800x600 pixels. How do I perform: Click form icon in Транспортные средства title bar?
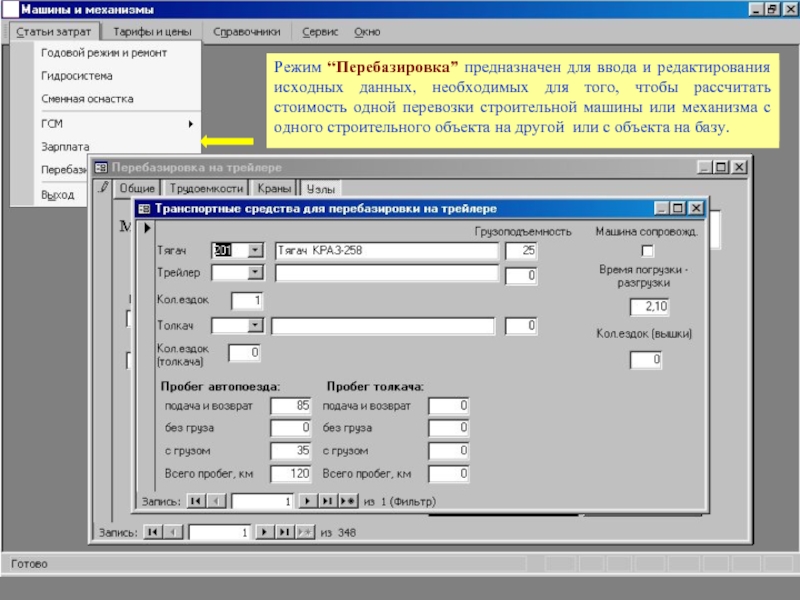tap(144, 209)
